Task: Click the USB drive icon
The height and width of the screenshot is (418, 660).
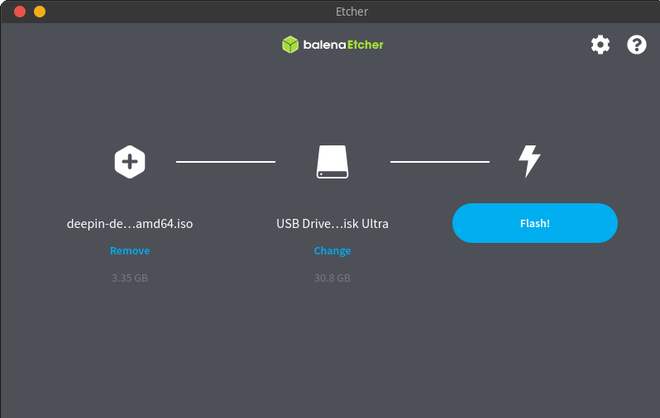Action: [x=333, y=162]
